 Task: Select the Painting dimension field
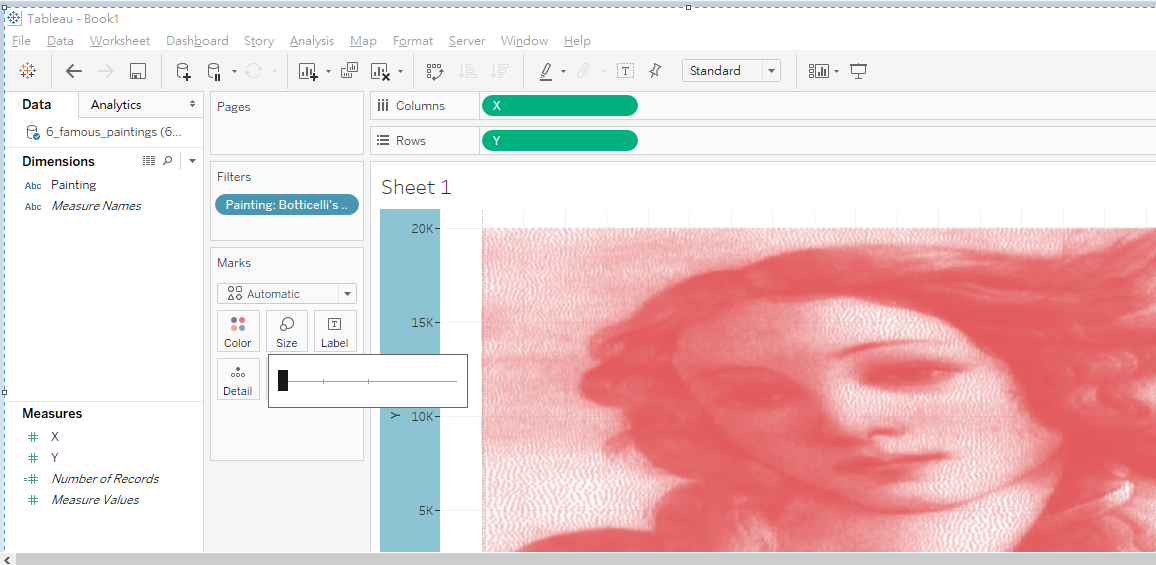pos(73,185)
